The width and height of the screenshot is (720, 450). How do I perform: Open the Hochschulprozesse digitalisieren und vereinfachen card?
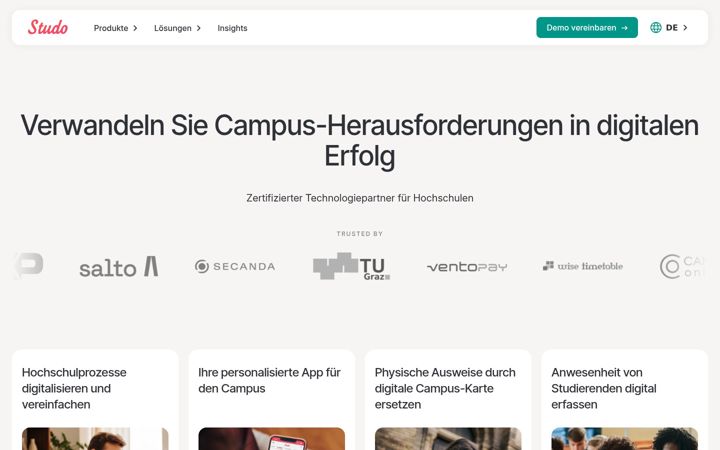[95, 399]
